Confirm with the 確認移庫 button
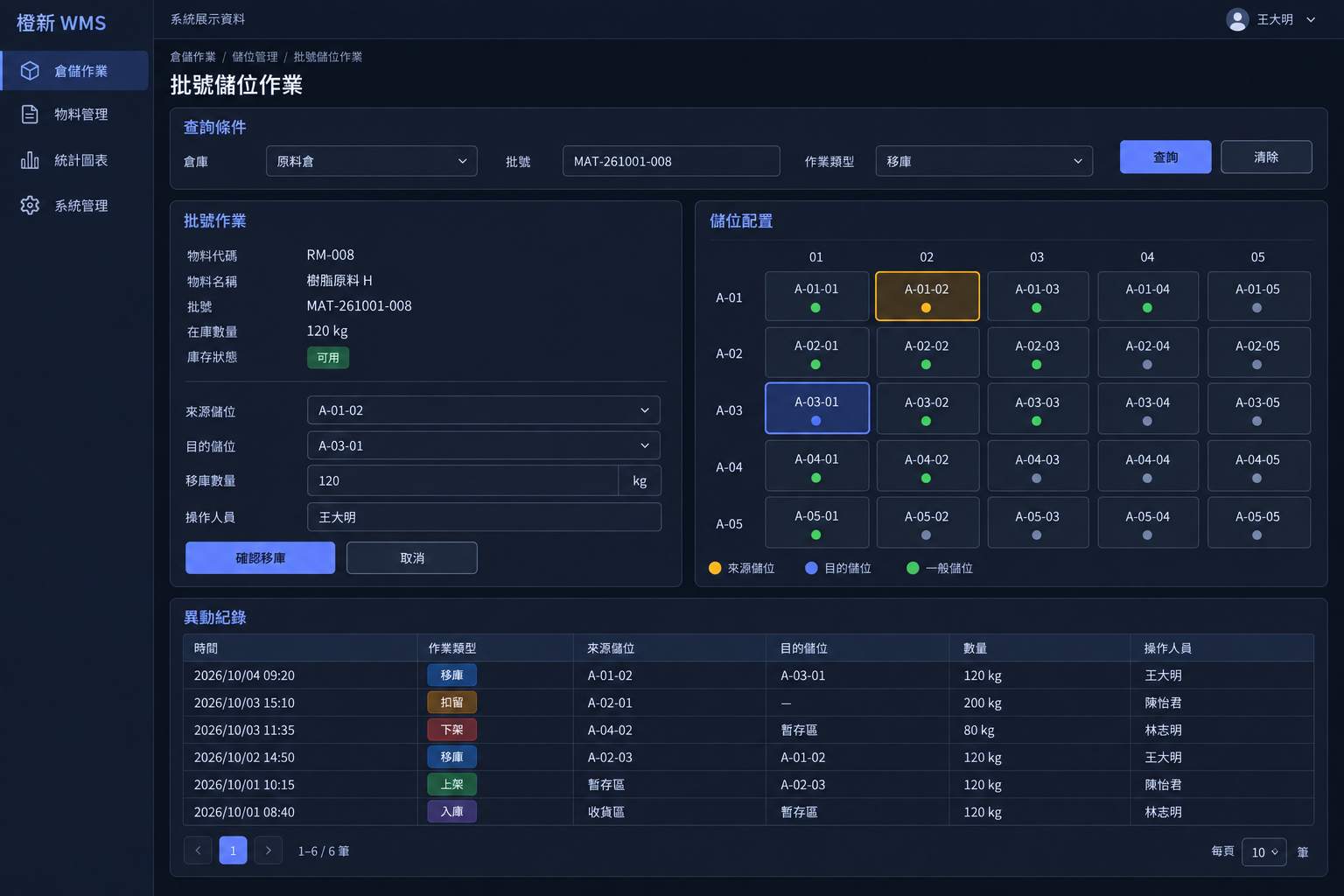 coord(260,557)
